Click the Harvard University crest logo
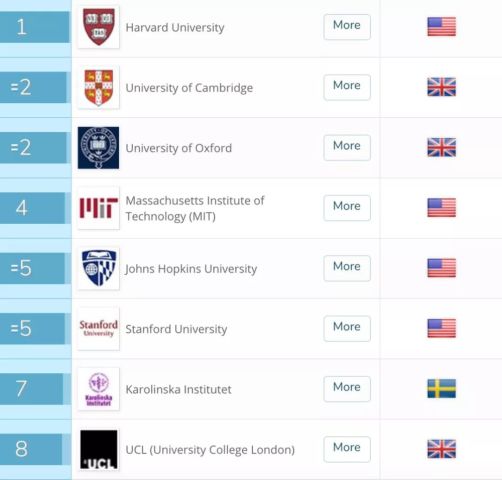The image size is (502, 480). click(x=98, y=27)
